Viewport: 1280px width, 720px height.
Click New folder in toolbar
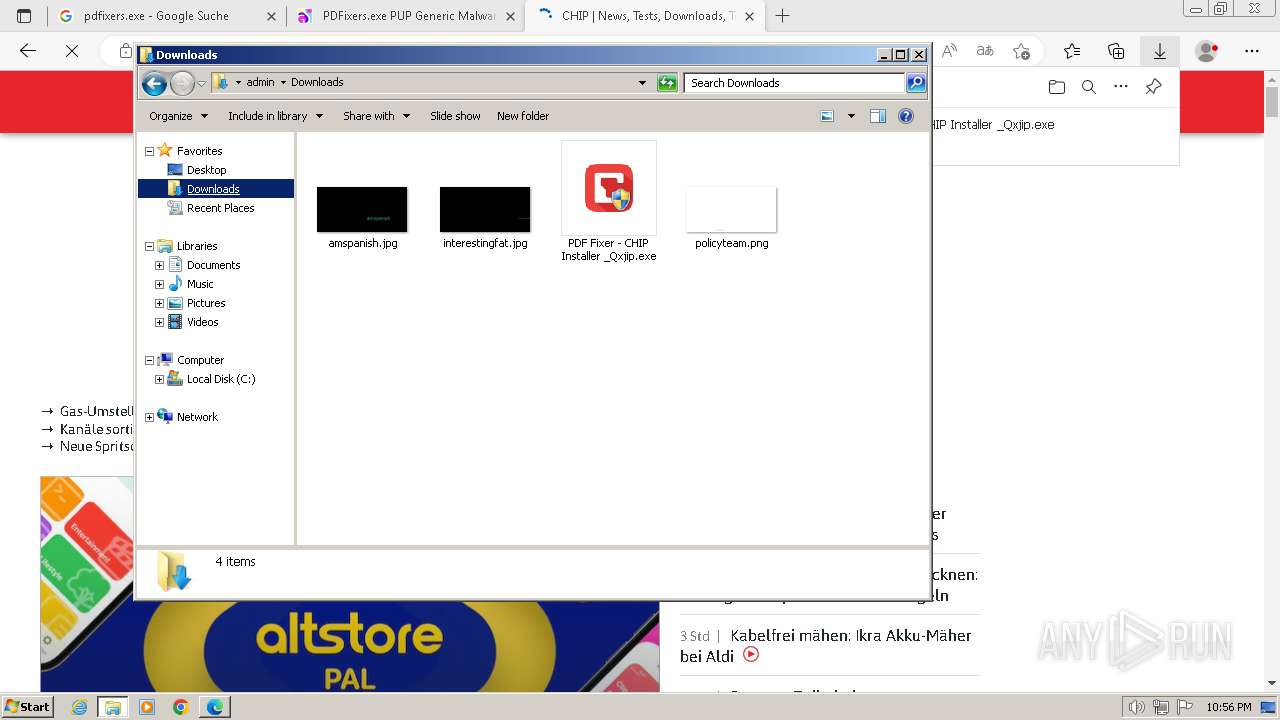[523, 116]
